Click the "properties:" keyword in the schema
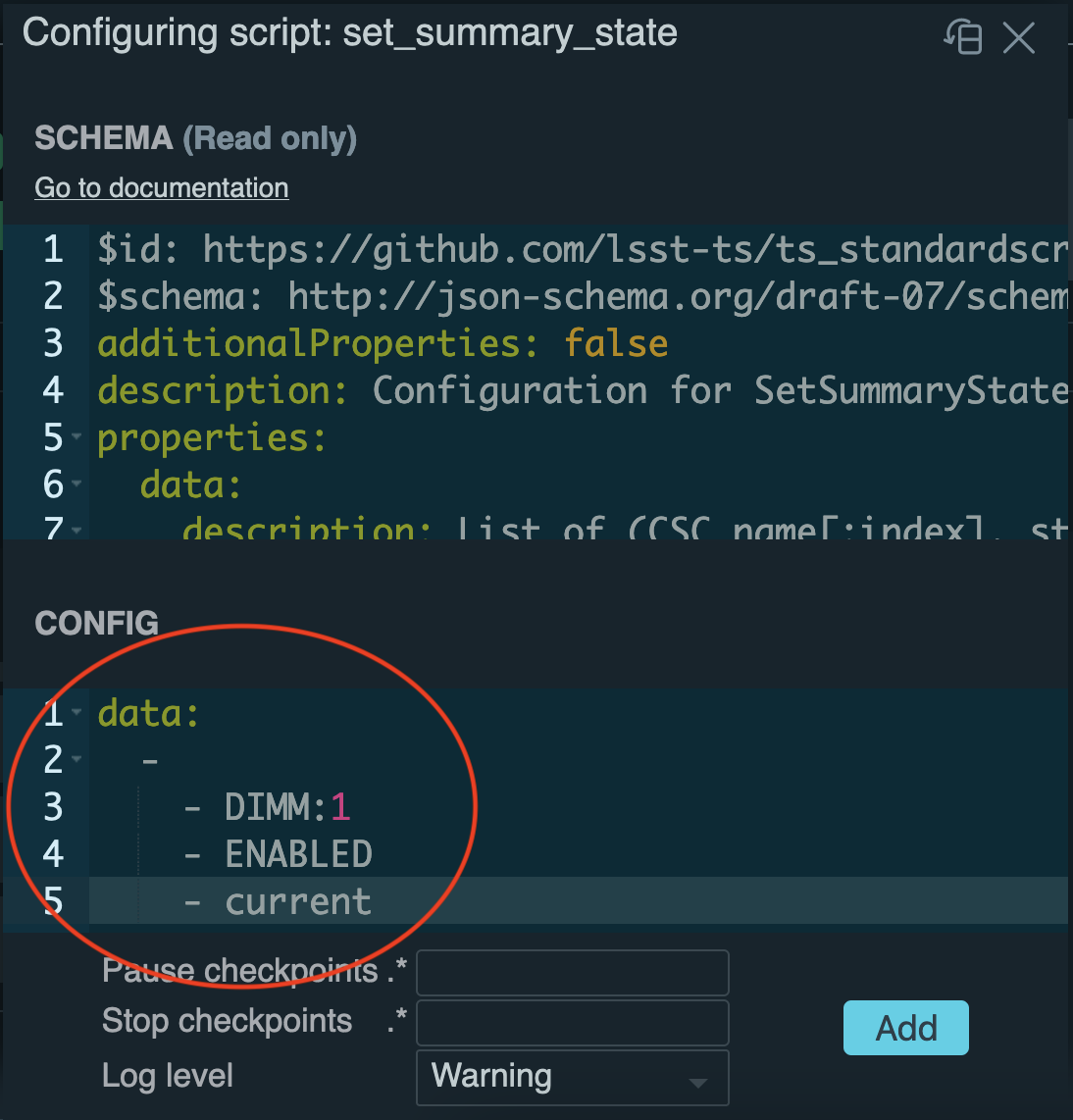The height and width of the screenshot is (1120, 1073). coord(210,437)
